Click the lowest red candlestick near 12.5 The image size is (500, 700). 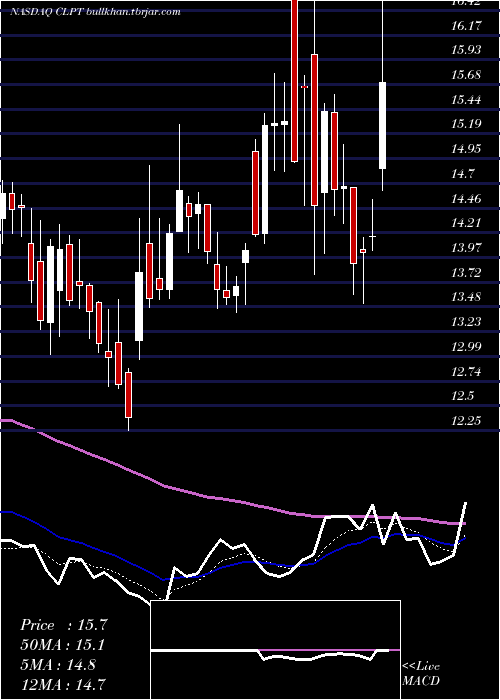[129, 395]
